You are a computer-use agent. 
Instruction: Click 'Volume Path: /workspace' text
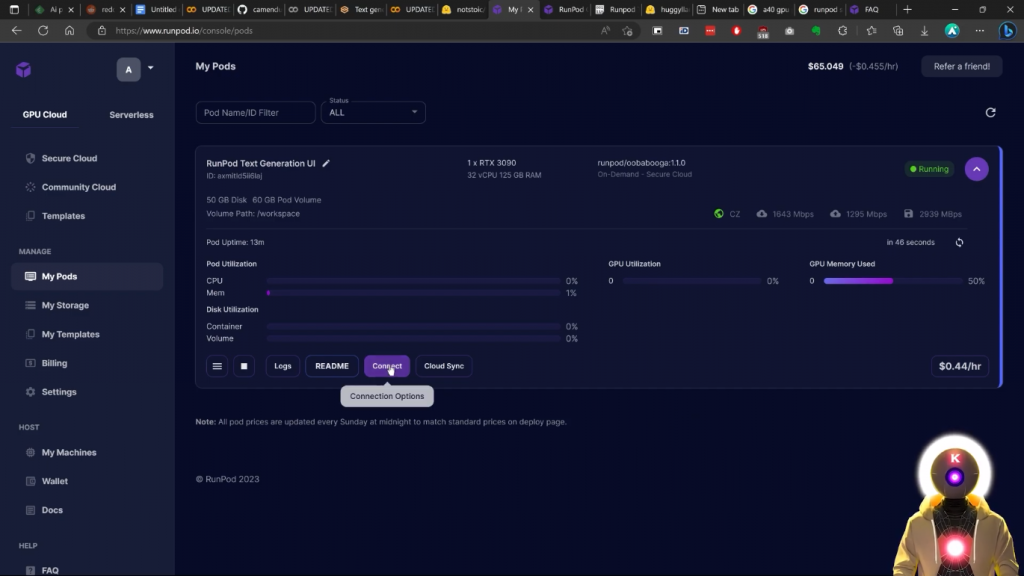[253, 214]
